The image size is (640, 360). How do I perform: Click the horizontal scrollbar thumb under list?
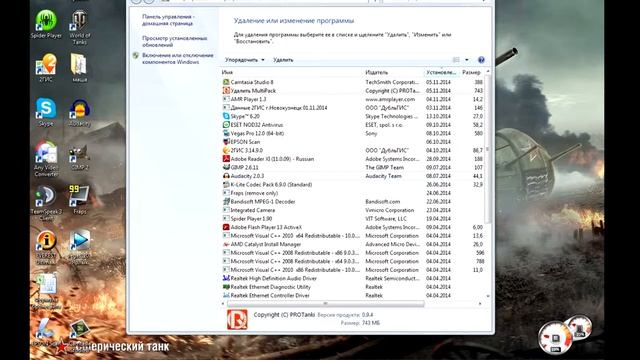[325, 304]
